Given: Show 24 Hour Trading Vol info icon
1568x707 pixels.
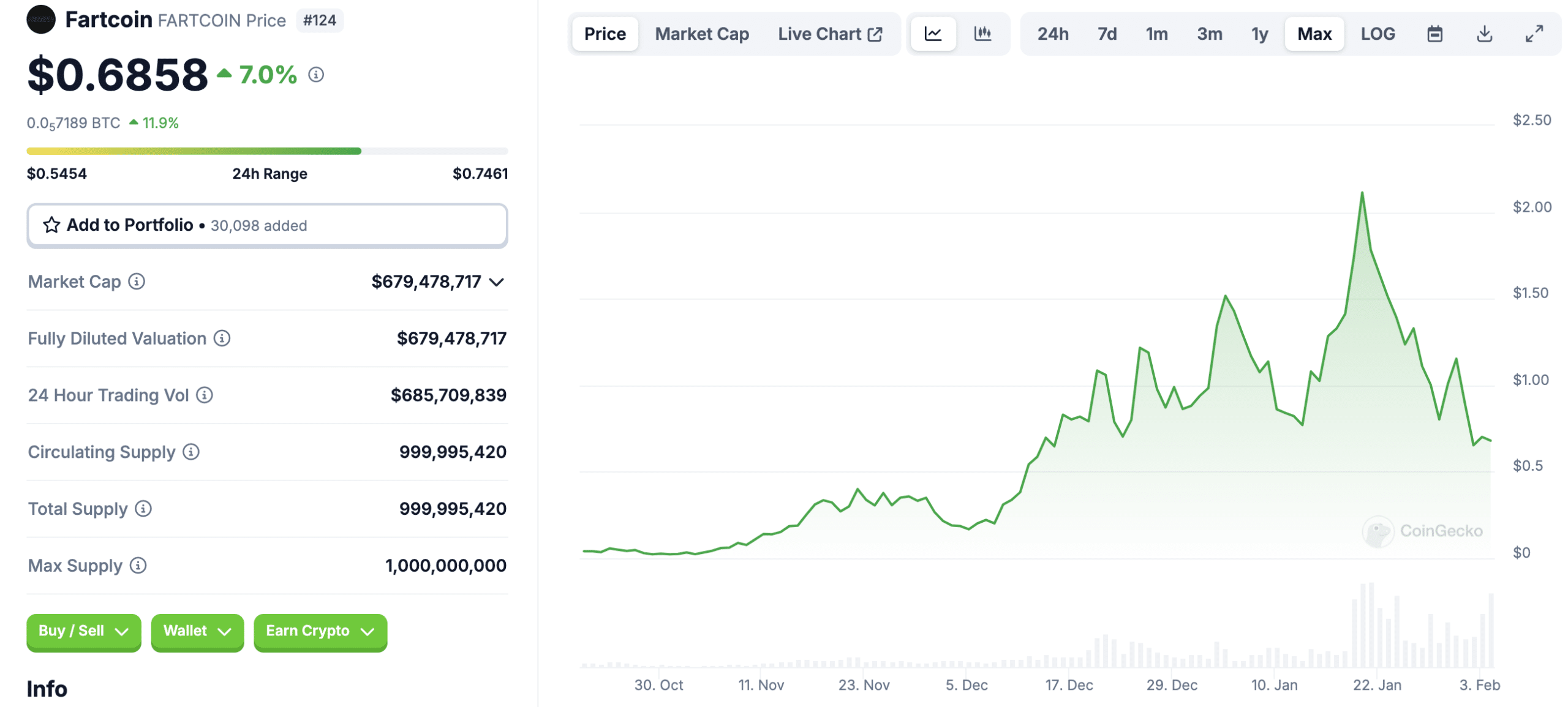Looking at the screenshot, I should point(205,395).
